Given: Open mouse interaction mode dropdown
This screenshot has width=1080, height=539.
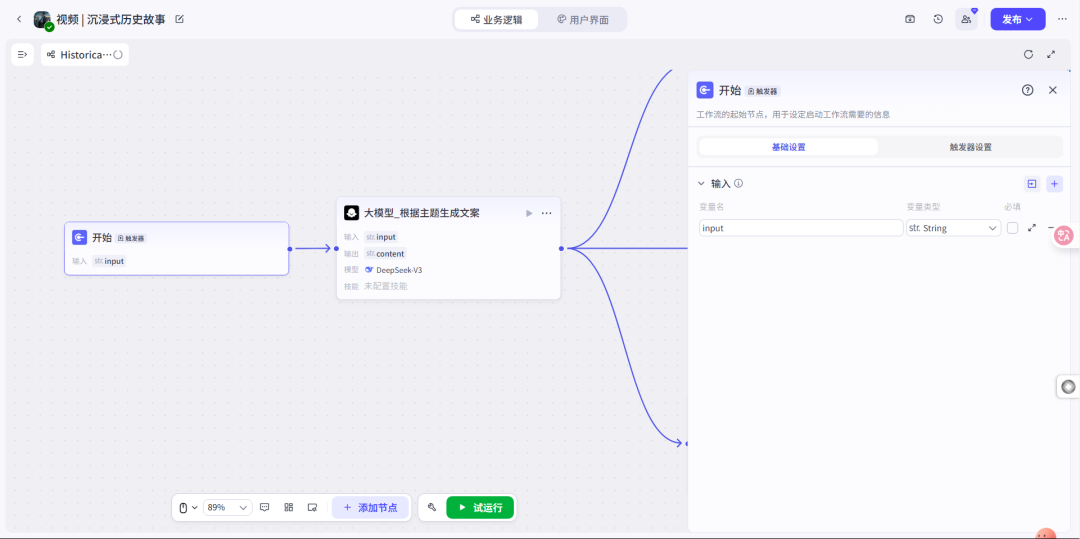Looking at the screenshot, I should [188, 507].
